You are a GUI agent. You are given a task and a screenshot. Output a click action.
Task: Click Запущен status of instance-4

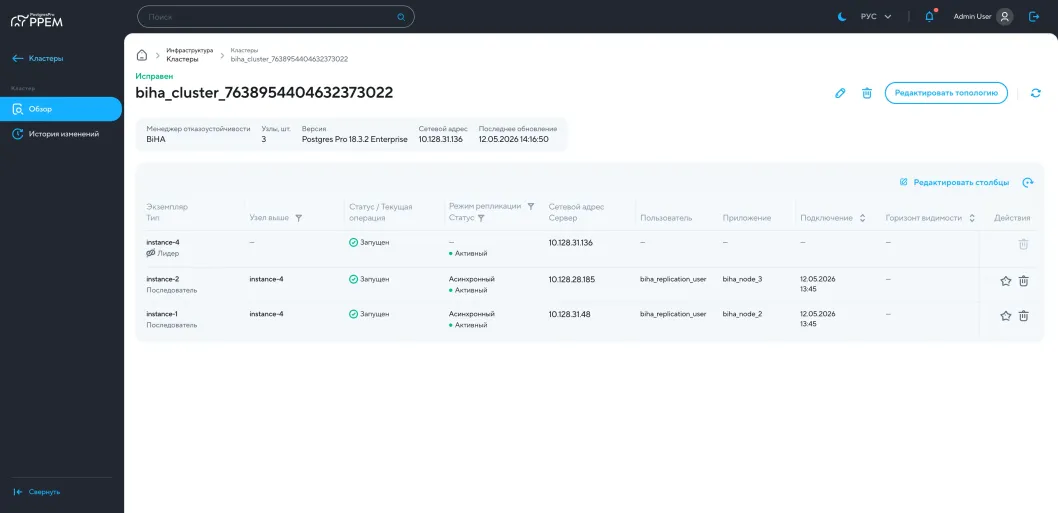369,242
